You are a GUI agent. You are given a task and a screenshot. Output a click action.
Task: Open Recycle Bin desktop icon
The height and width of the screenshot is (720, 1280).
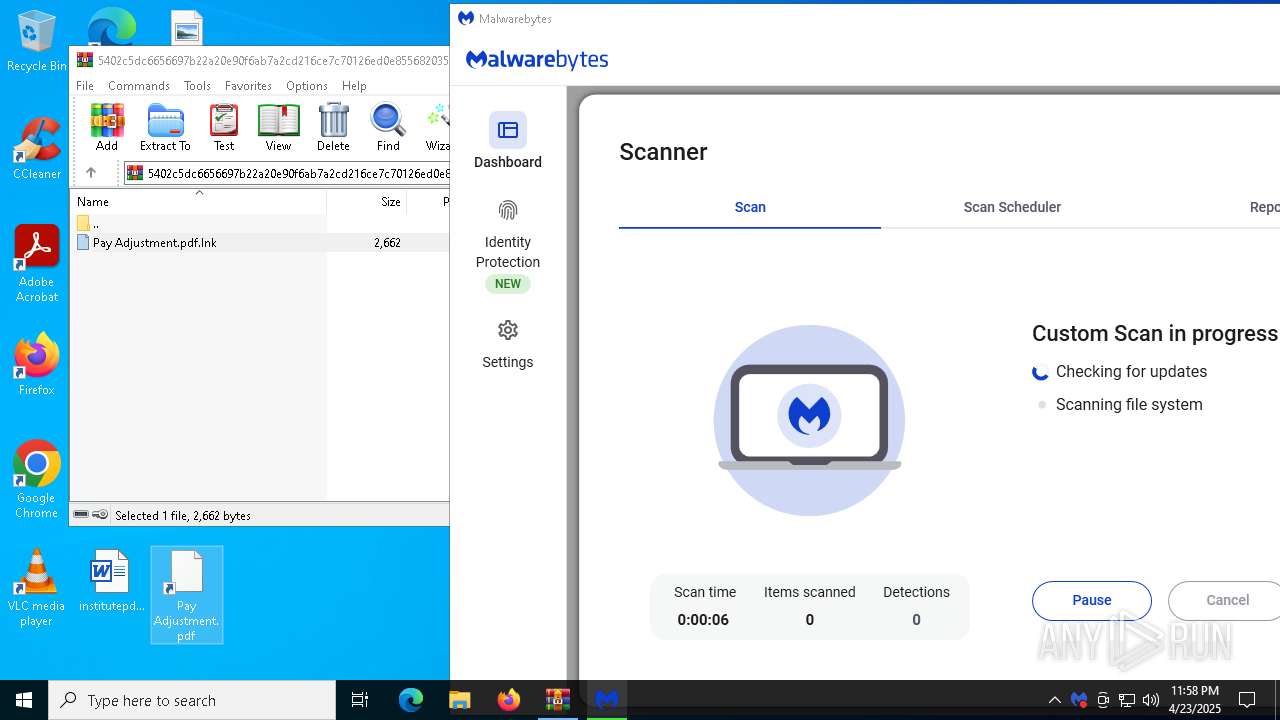pos(37,42)
